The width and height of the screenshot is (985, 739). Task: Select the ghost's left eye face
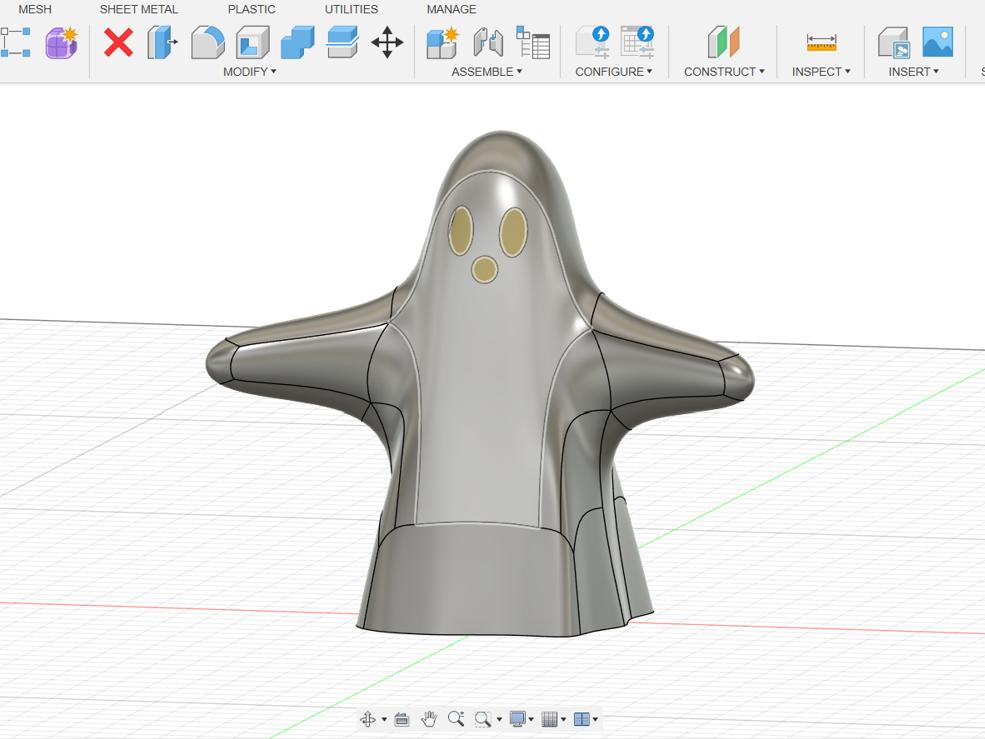pyautogui.click(x=461, y=231)
